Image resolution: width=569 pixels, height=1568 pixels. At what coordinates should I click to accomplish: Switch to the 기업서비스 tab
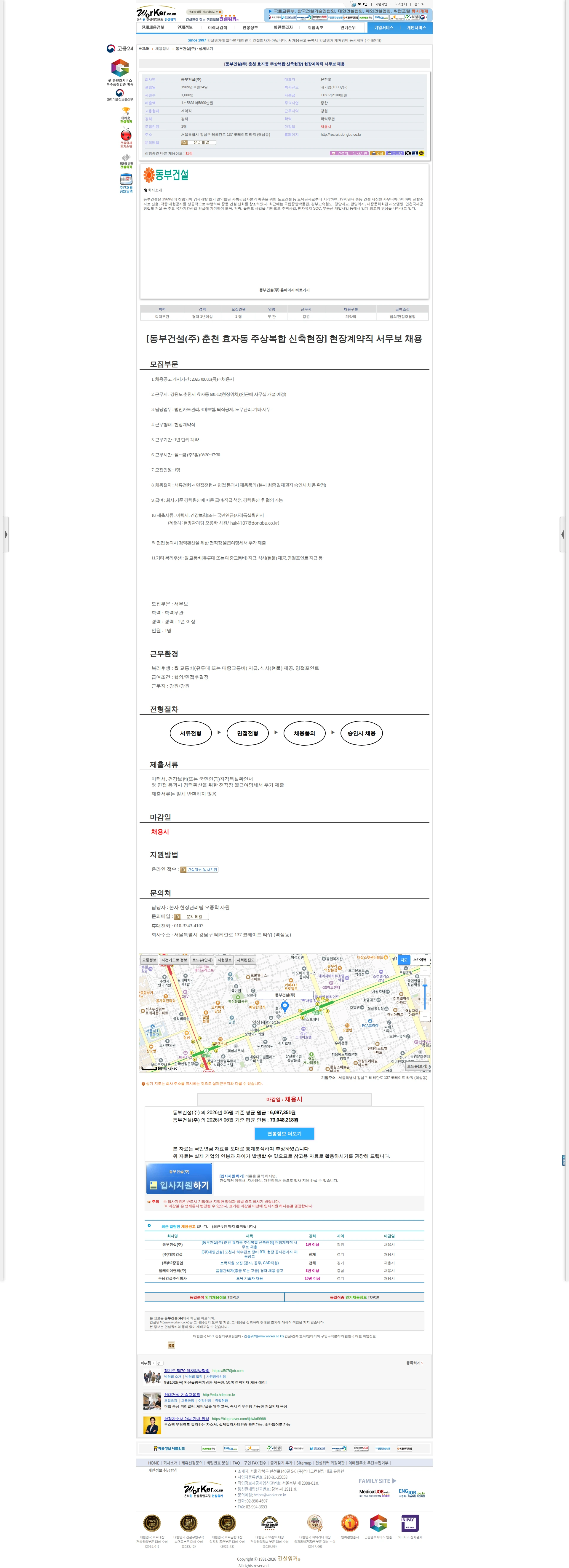tap(383, 28)
